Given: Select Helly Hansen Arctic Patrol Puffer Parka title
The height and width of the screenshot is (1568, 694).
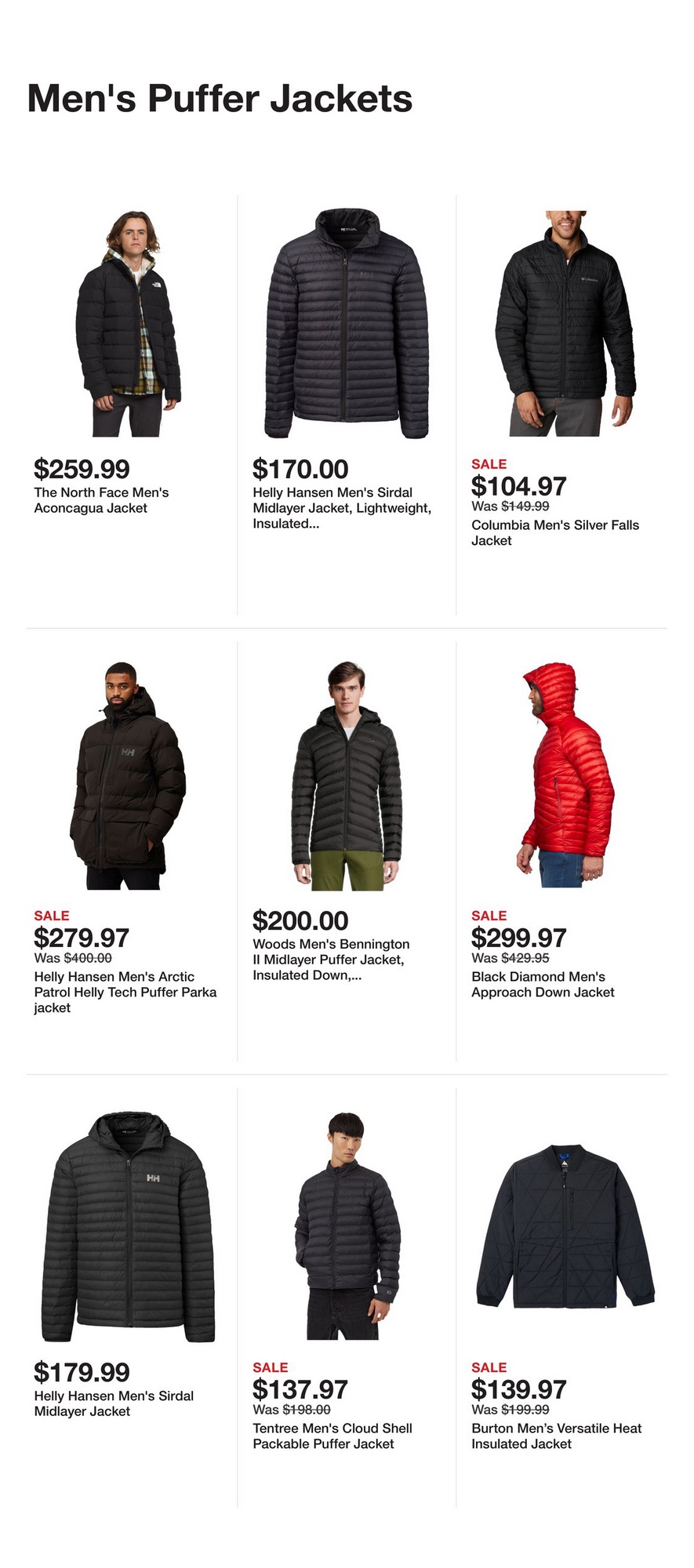Looking at the screenshot, I should [125, 993].
